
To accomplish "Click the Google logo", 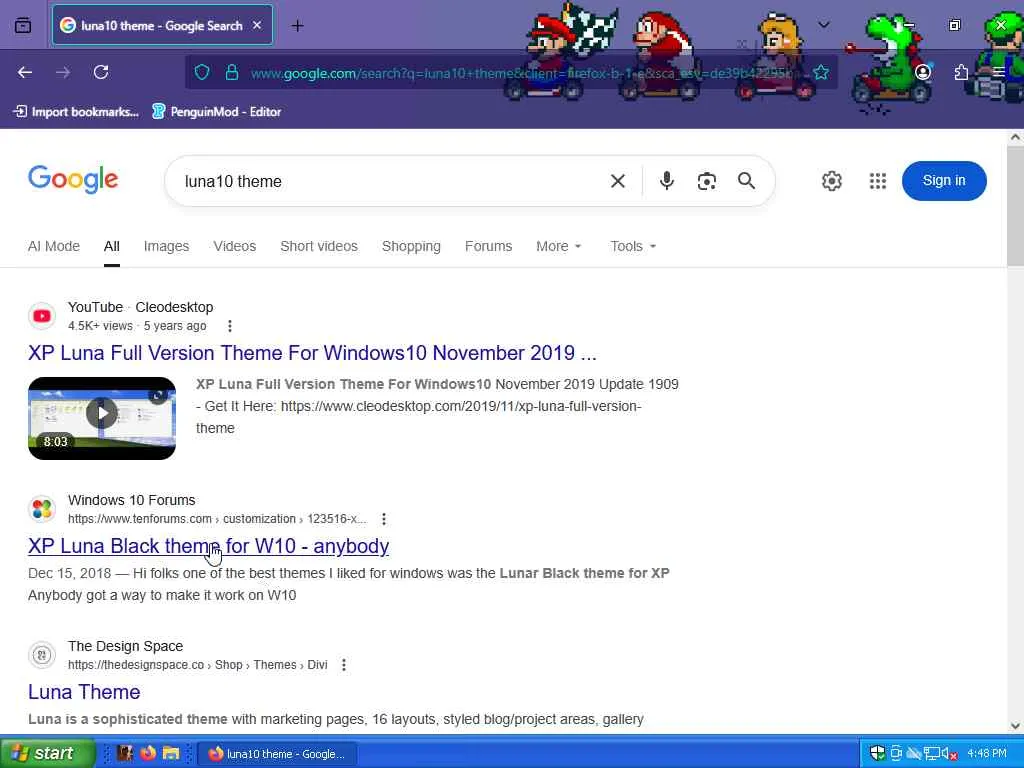I will point(73,180).
